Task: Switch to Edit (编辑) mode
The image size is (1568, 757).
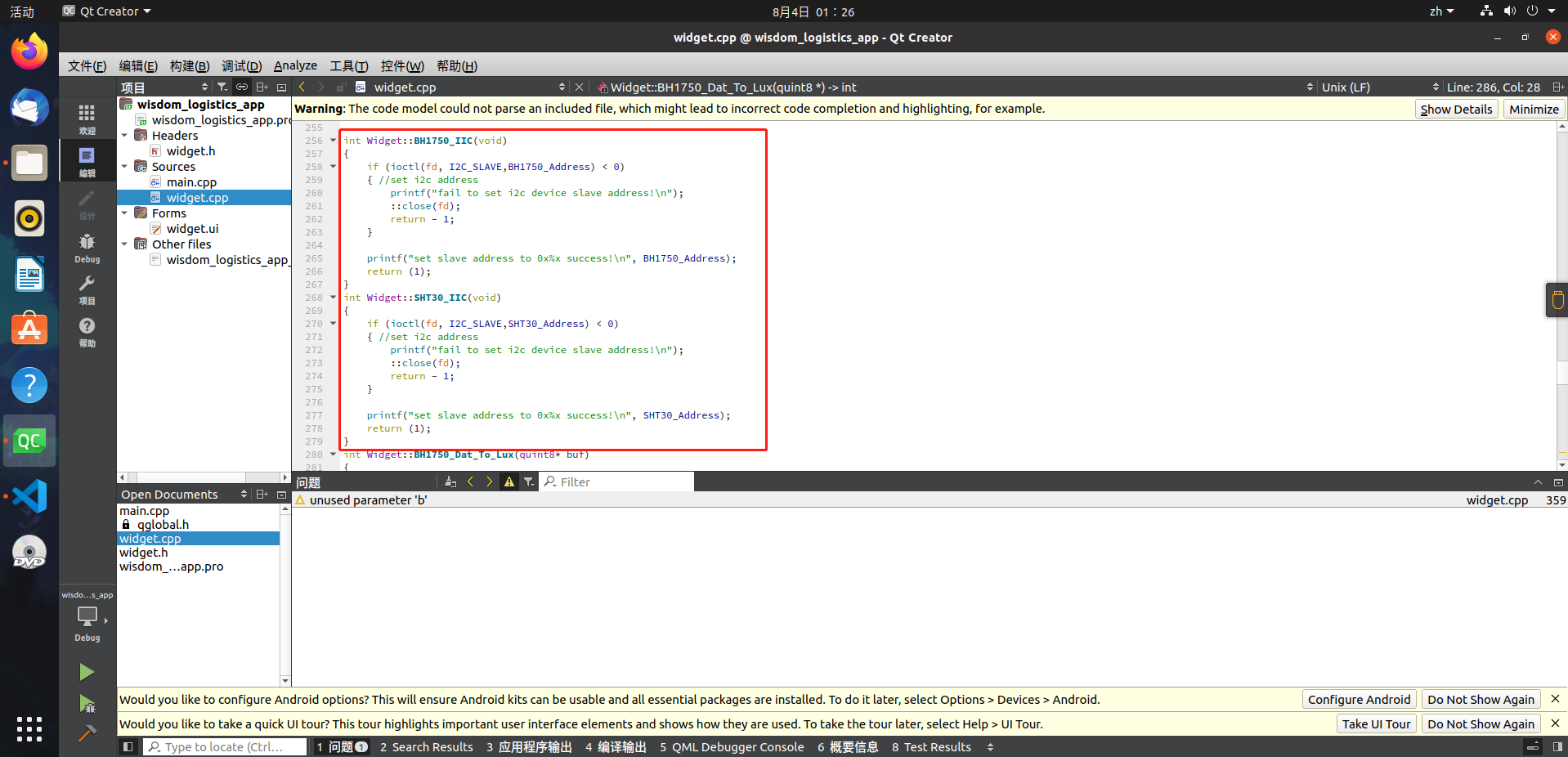Action: 87,162
